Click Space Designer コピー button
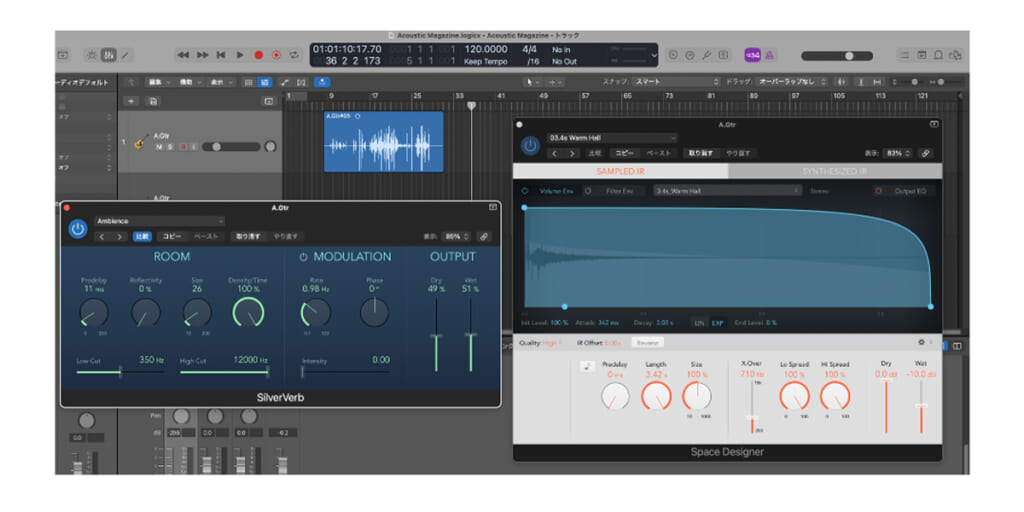 tap(625, 153)
